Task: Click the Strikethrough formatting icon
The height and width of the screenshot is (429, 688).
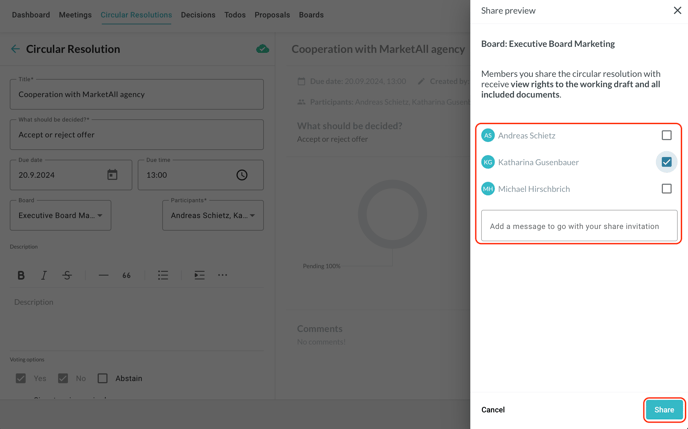Action: click(x=67, y=275)
